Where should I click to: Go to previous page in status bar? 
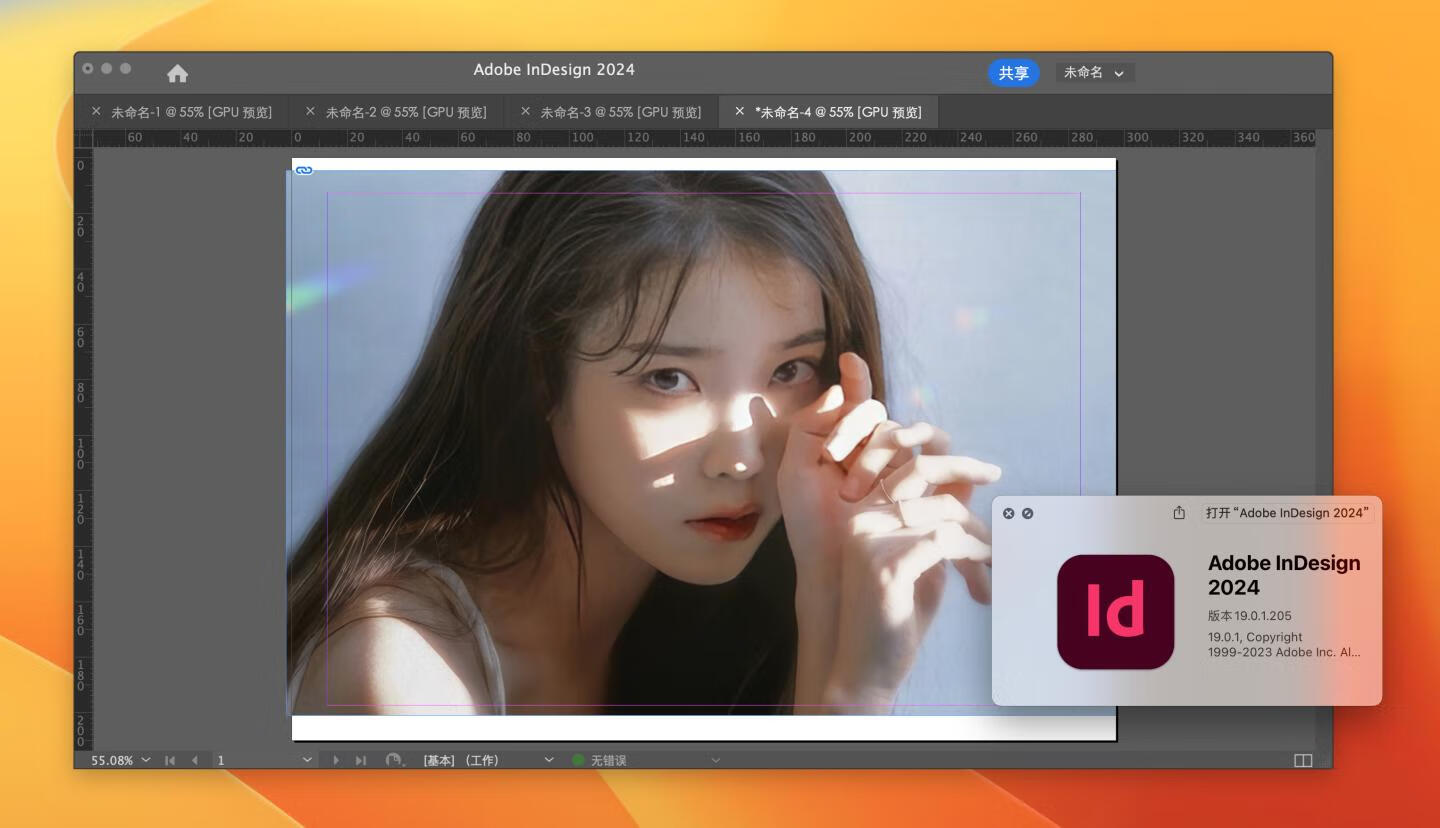[x=194, y=760]
